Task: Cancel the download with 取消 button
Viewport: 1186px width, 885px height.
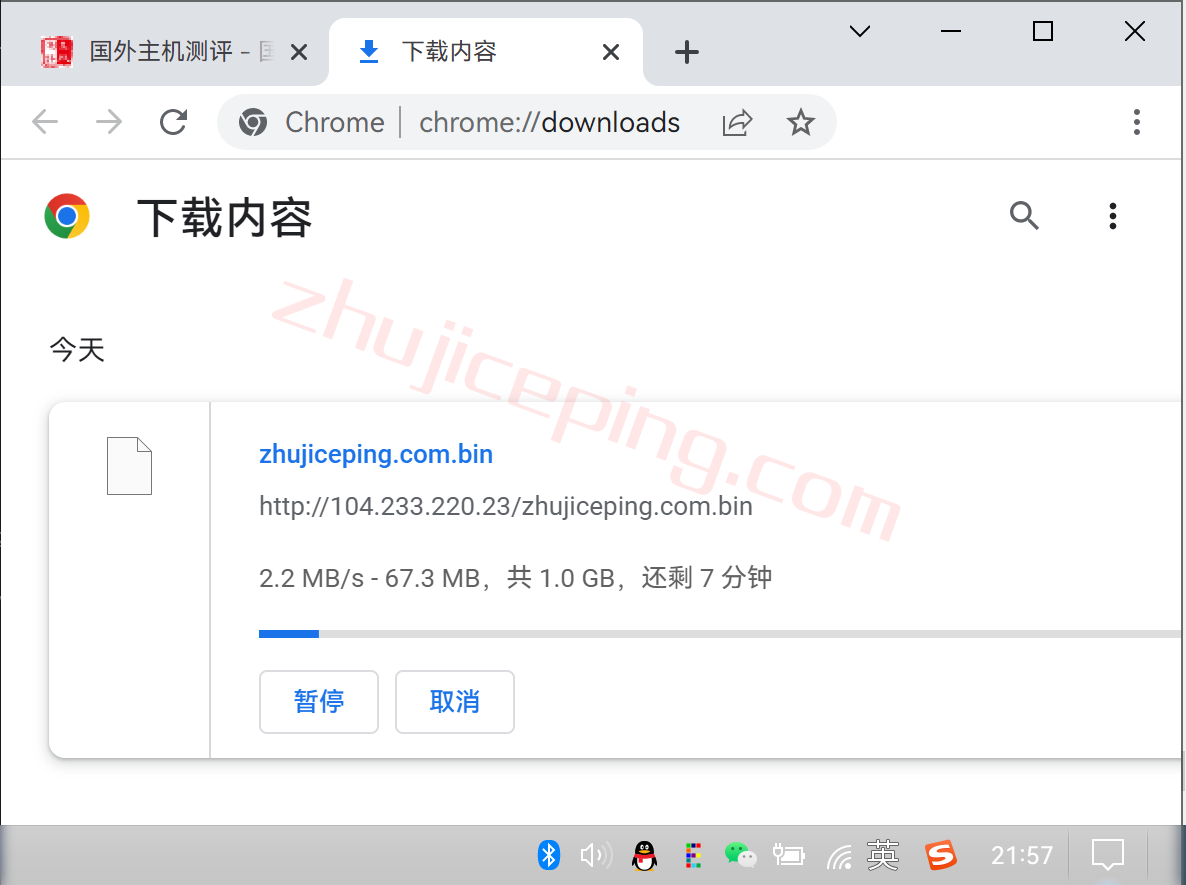Action: point(455,702)
